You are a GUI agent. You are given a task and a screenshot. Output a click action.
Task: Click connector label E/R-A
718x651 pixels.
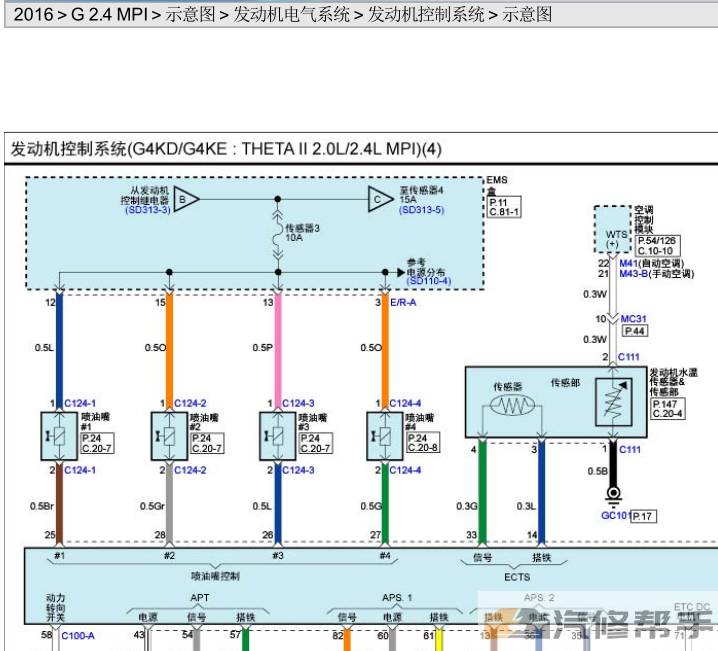403,303
